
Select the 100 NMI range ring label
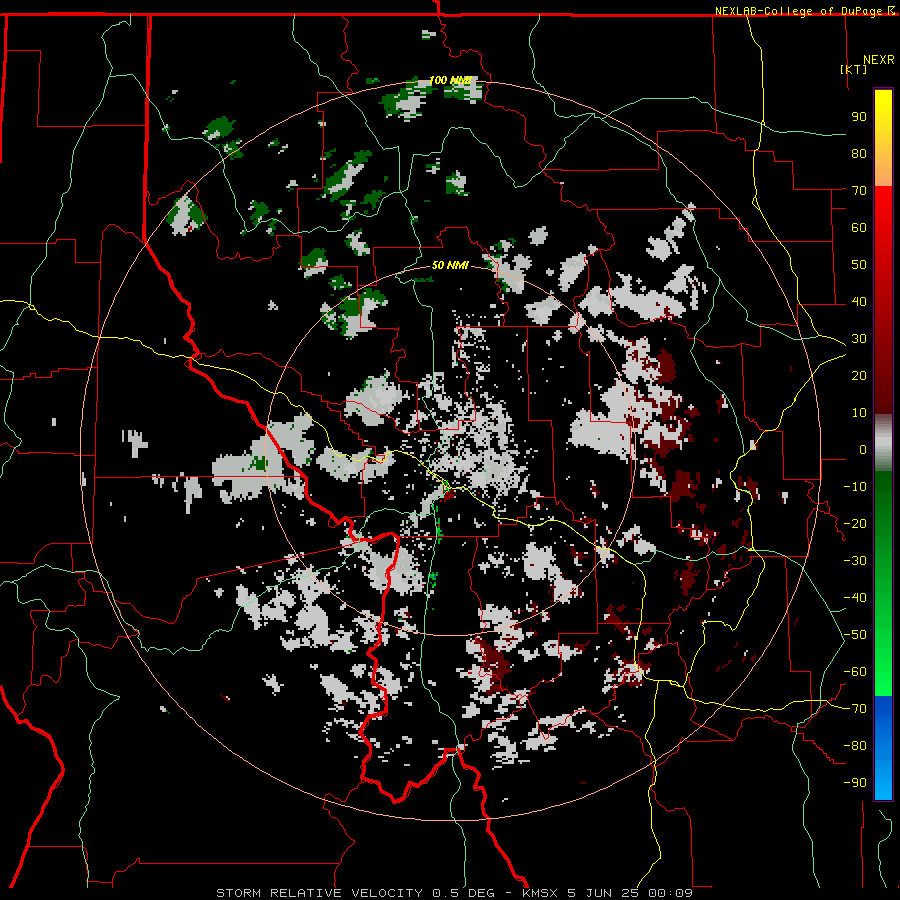450,80
